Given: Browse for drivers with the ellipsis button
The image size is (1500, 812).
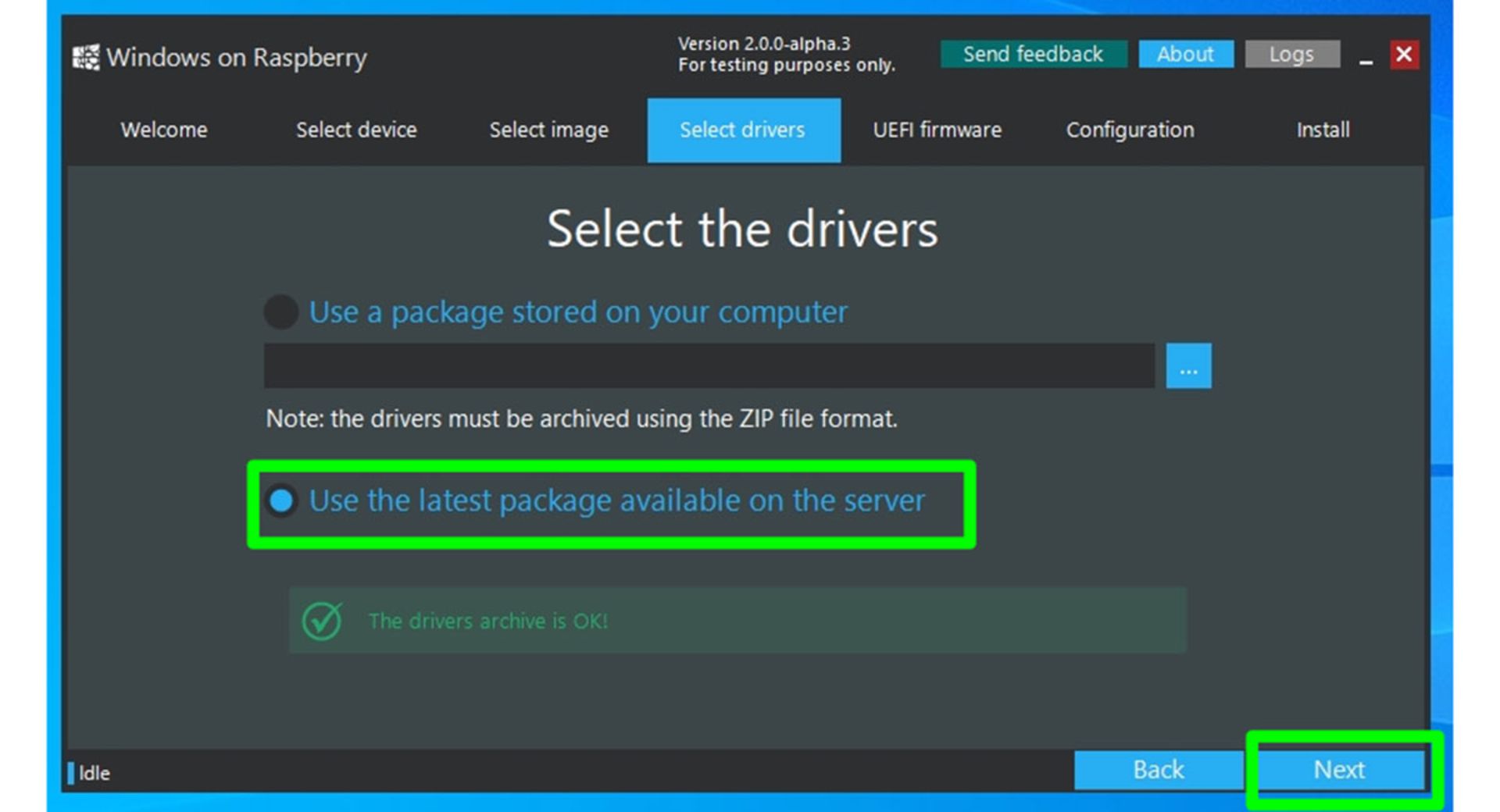Looking at the screenshot, I should click(1188, 365).
